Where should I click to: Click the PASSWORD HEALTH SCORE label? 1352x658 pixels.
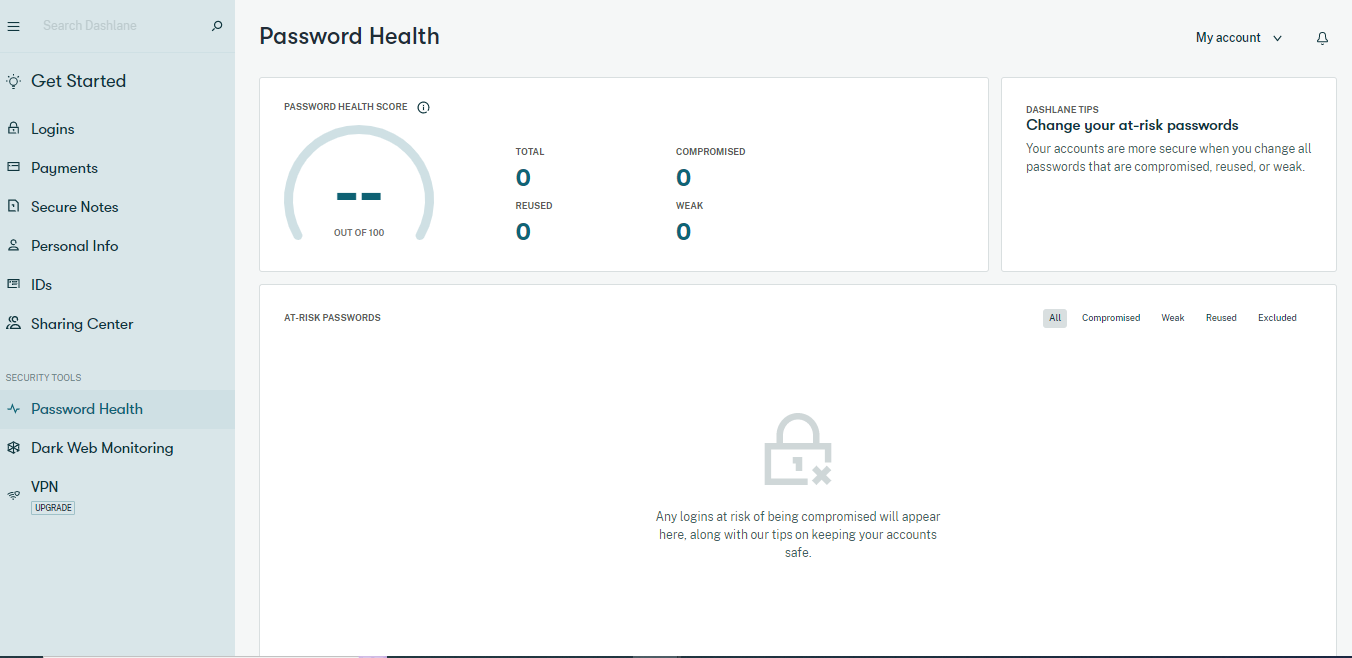346,107
